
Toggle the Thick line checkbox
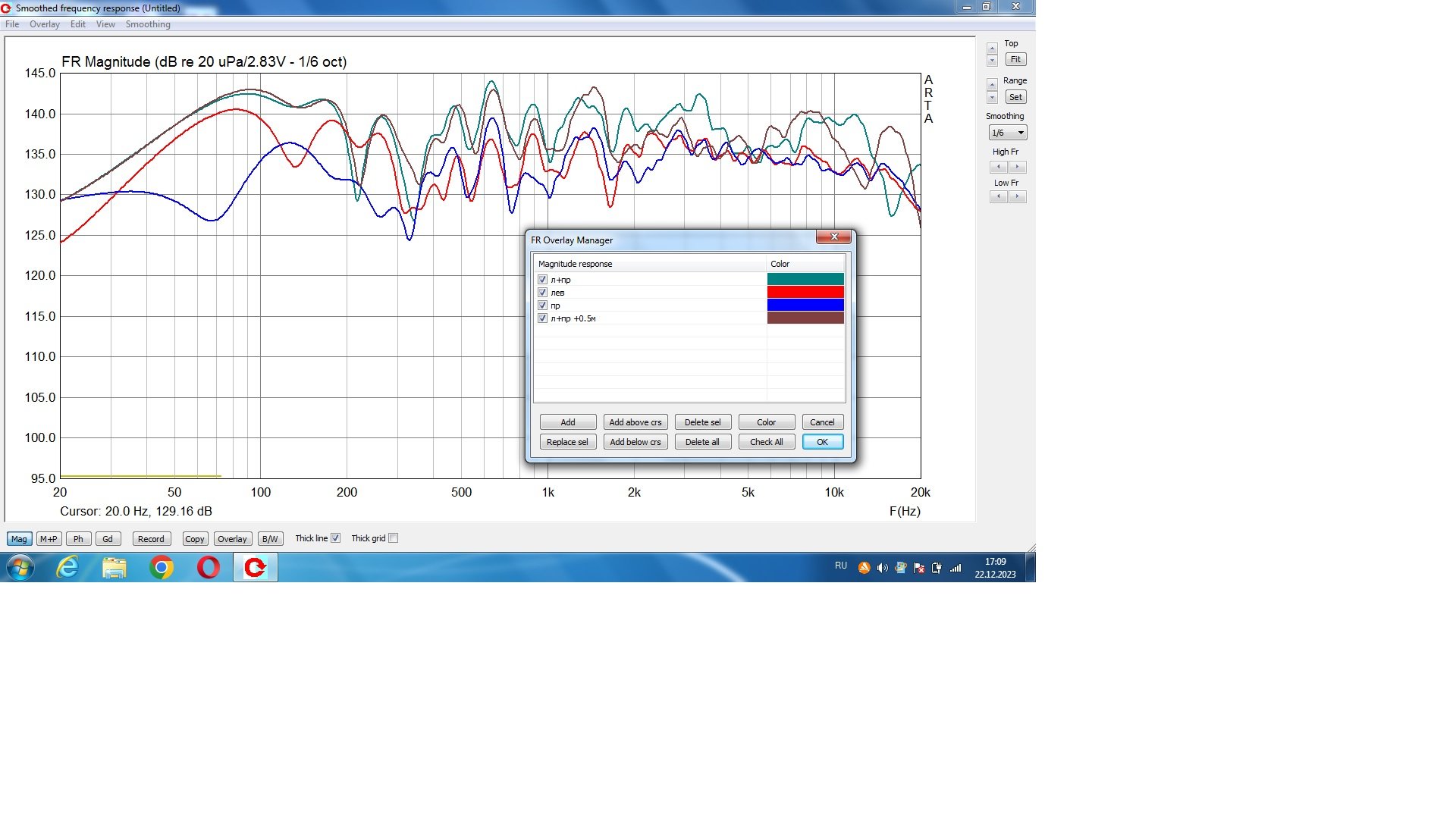(335, 538)
